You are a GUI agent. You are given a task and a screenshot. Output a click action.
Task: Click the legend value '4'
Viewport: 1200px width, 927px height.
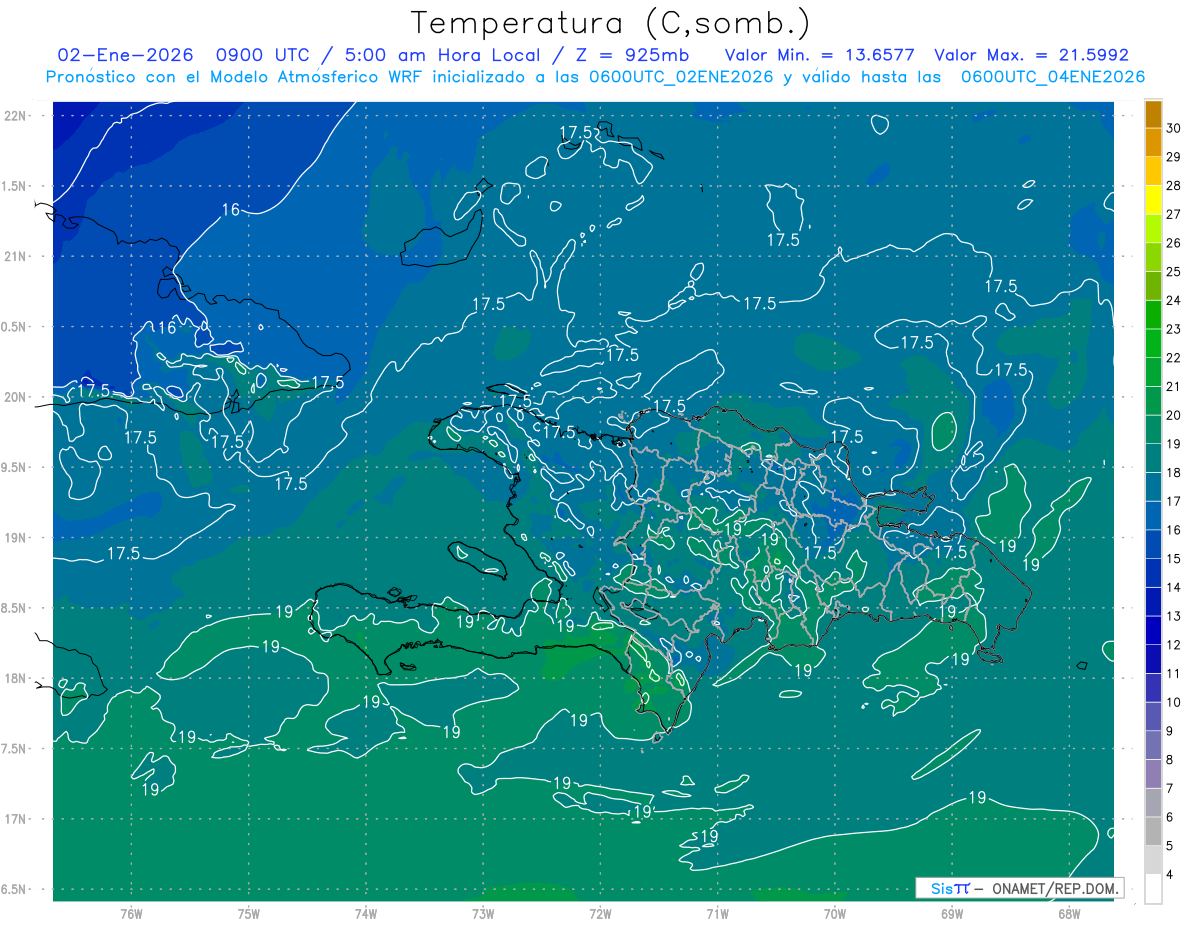tap(1171, 875)
